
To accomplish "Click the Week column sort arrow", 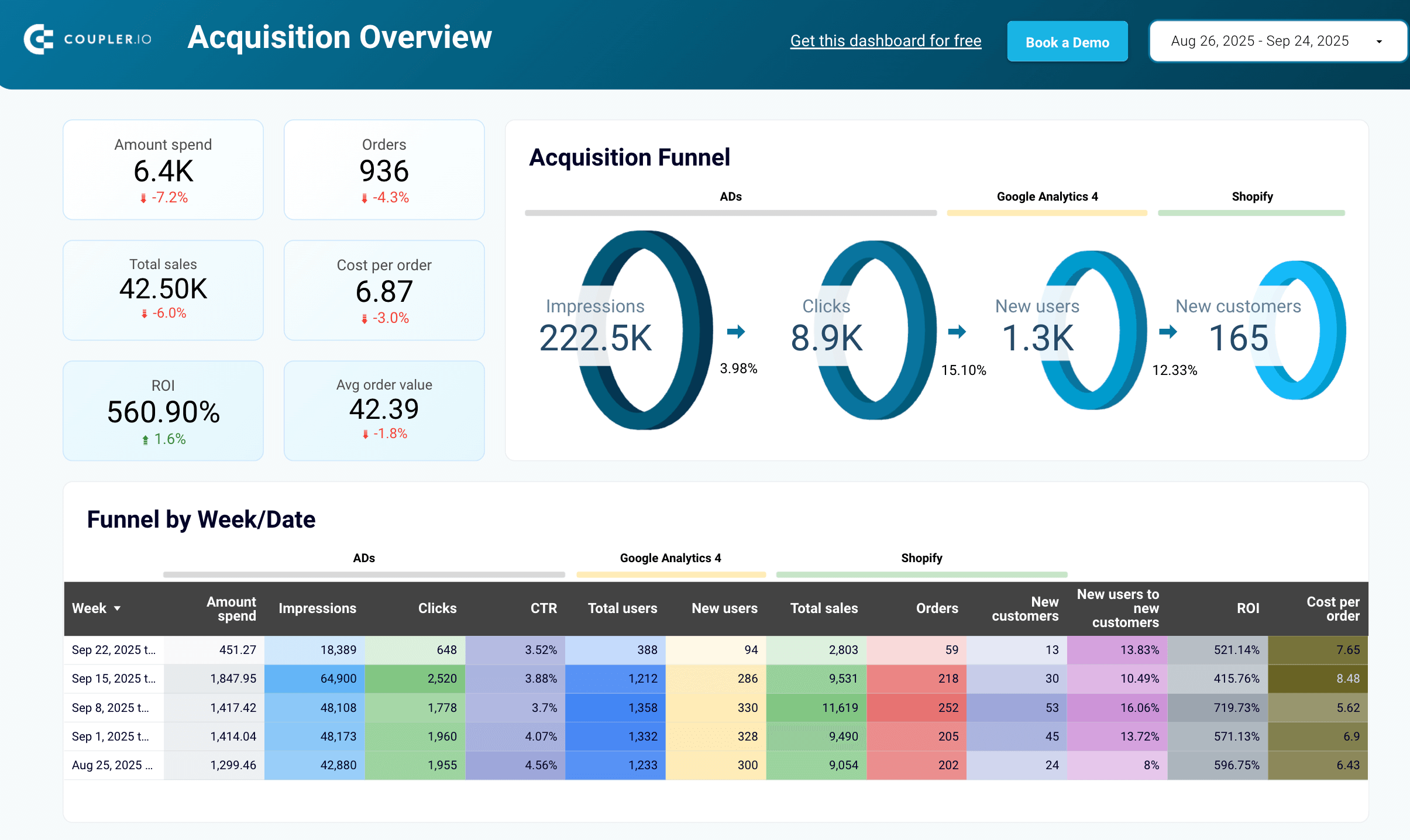I will click(x=118, y=608).
